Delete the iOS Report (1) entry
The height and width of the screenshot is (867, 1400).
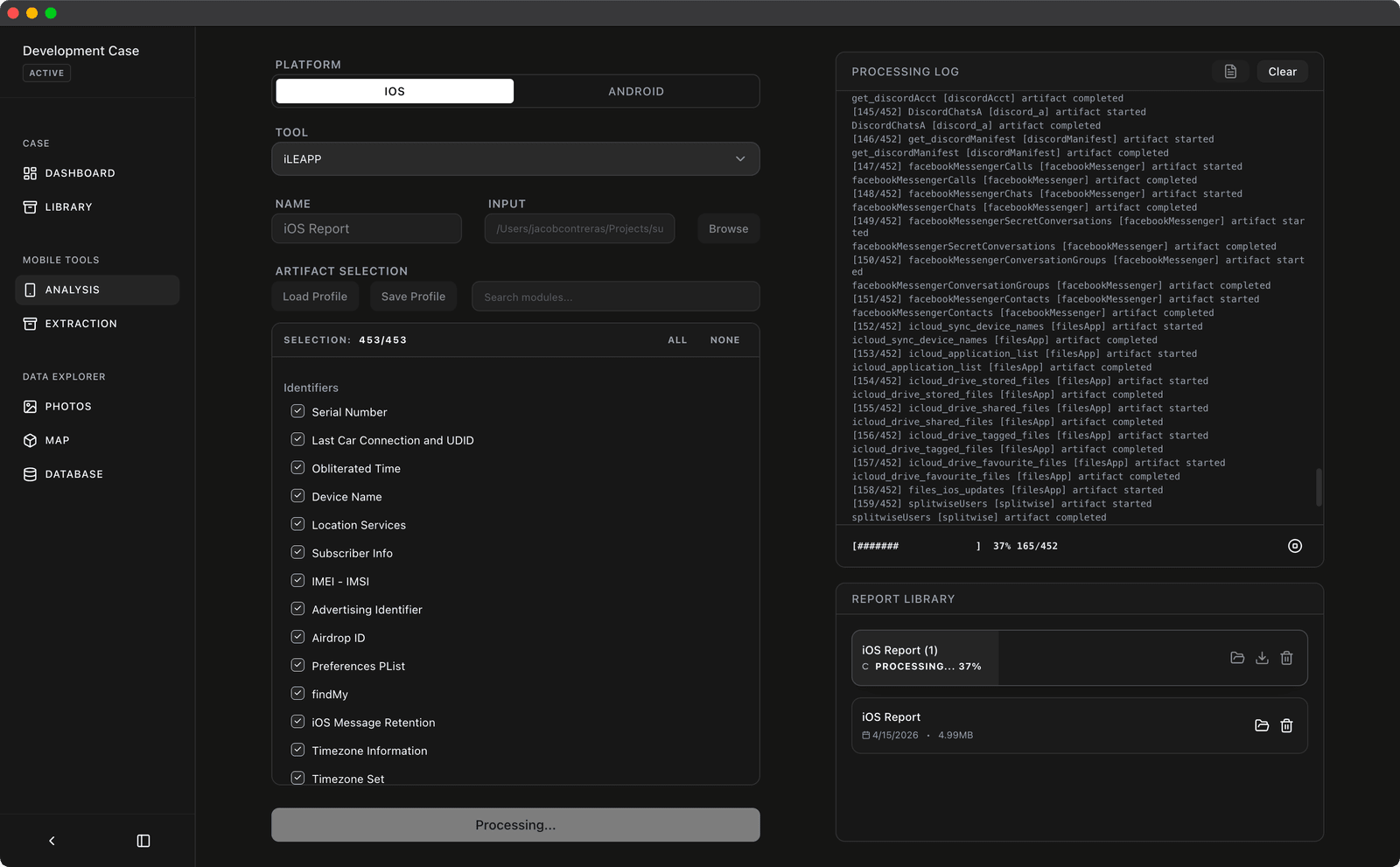tap(1286, 658)
